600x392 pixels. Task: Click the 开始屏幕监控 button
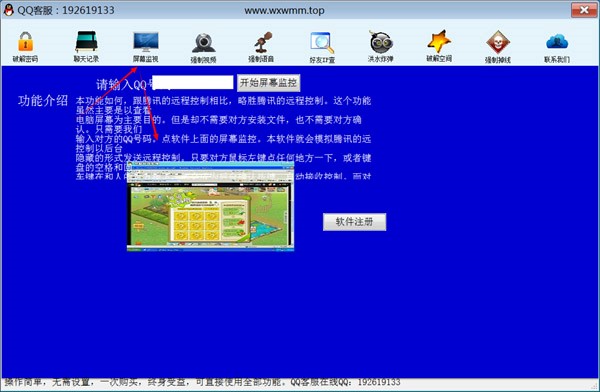(269, 83)
